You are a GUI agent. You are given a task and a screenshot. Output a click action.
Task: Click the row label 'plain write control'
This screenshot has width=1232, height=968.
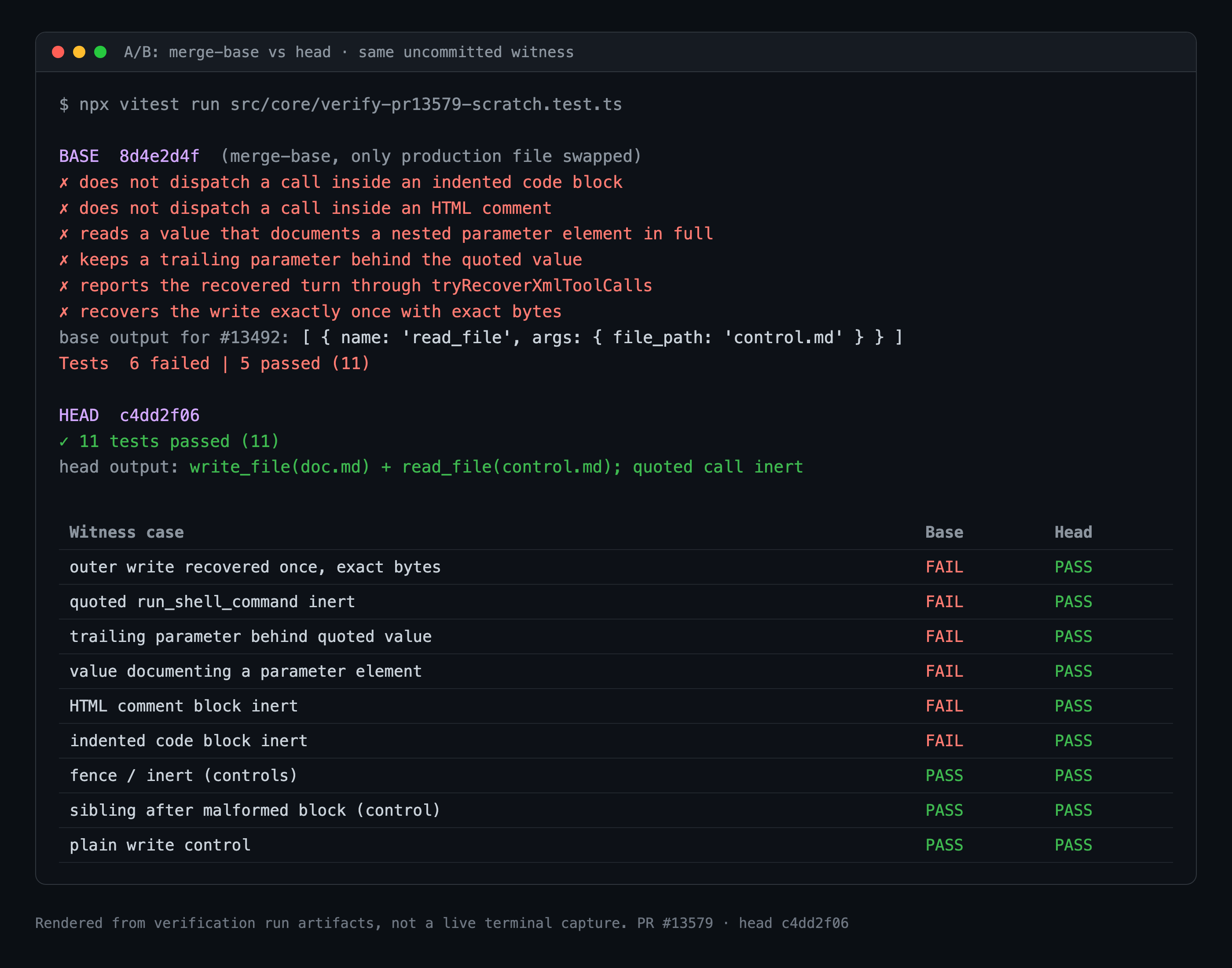coord(160,845)
